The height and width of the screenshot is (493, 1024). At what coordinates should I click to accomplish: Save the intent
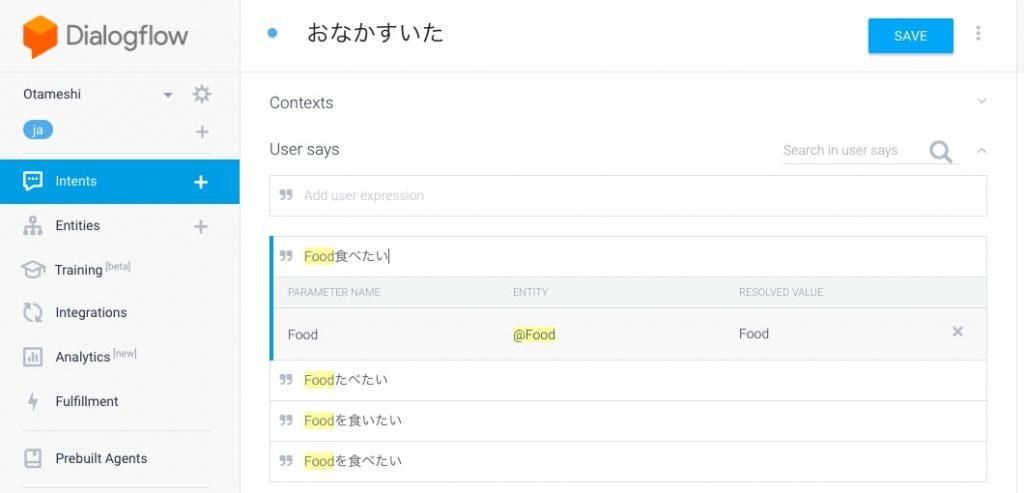pyautogui.click(x=910, y=36)
